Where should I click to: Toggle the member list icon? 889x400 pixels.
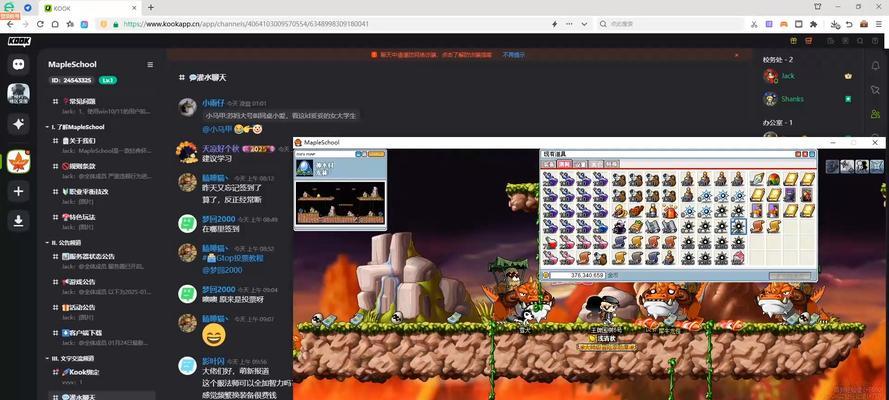[x=875, y=114]
